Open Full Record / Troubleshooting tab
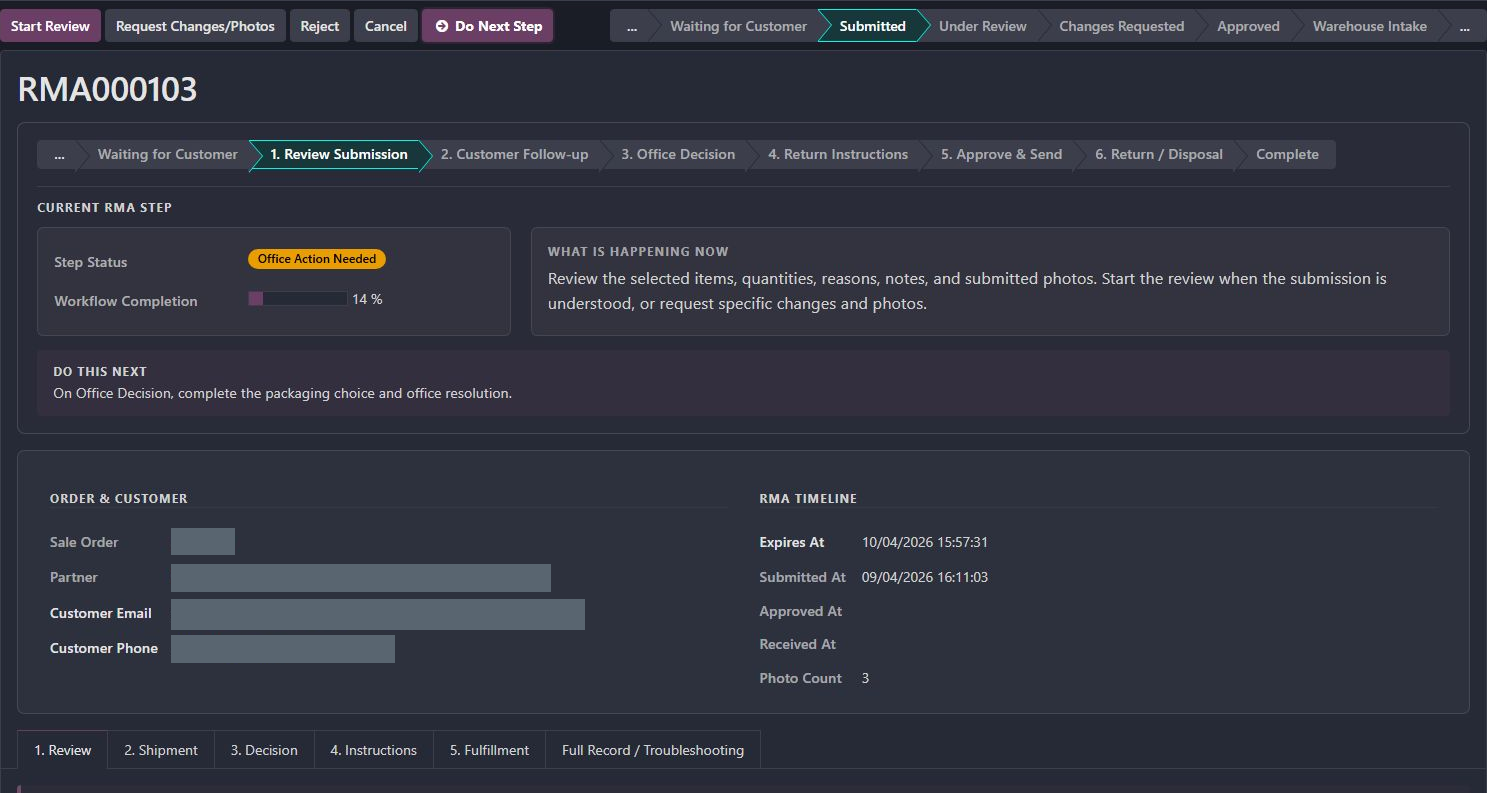 653,750
